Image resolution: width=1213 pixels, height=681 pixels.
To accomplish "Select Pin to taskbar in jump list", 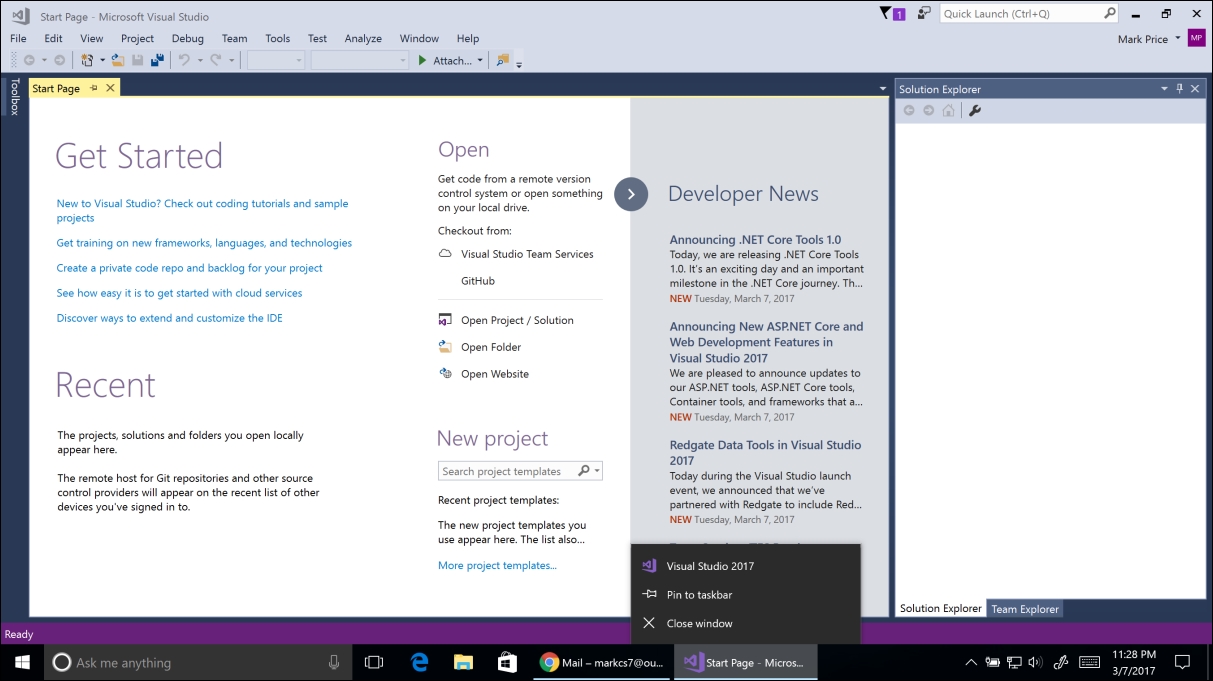I will (x=746, y=595).
